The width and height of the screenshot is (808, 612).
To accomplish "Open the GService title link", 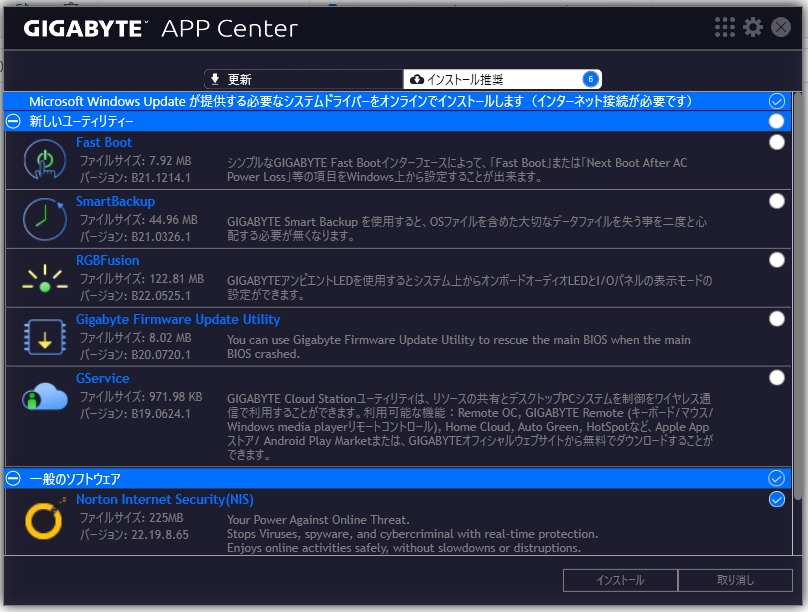I will click(x=103, y=378).
